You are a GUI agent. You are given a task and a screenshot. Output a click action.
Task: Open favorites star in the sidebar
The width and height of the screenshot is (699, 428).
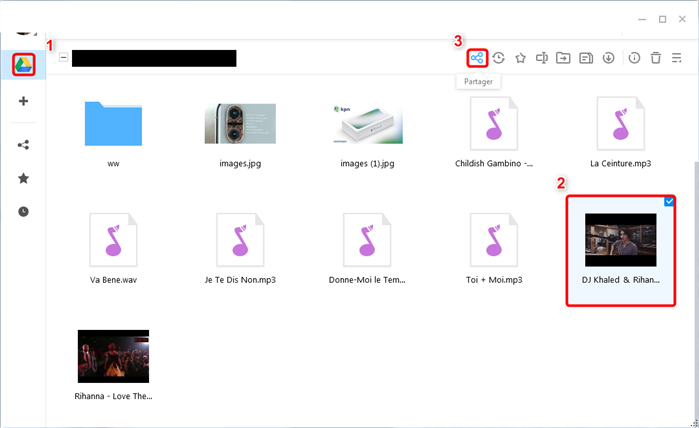[23, 179]
